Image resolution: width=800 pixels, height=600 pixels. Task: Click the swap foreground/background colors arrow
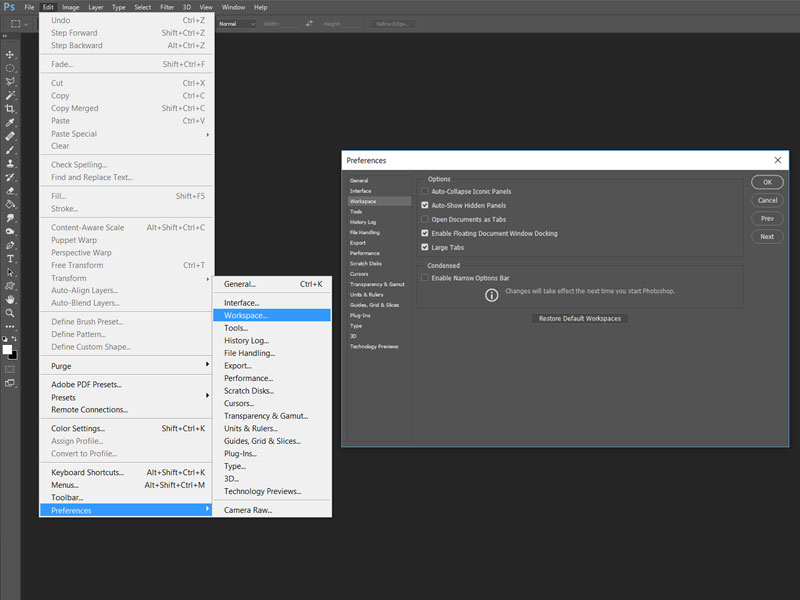click(14, 338)
